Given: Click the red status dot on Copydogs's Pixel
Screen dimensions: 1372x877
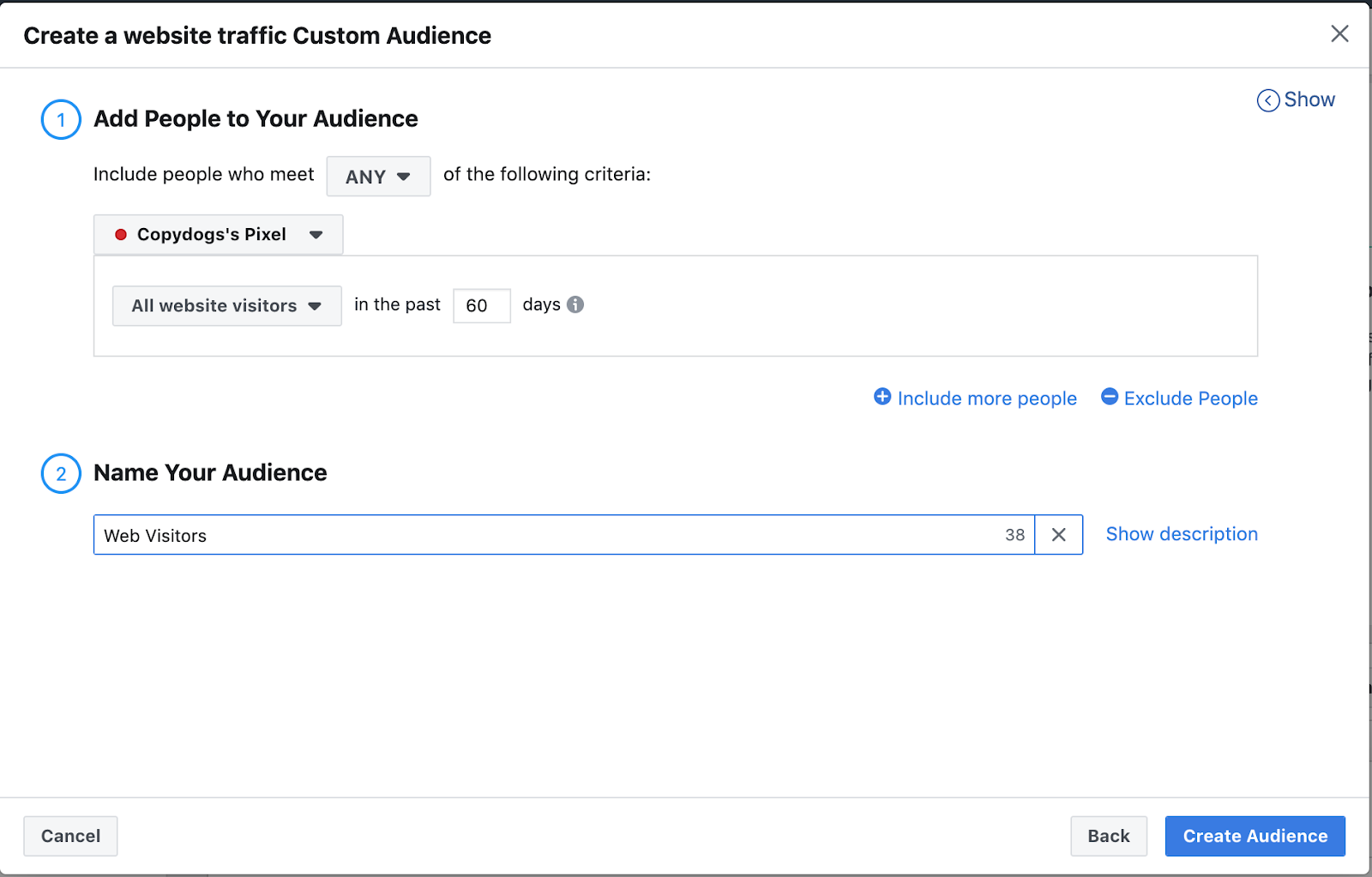Looking at the screenshot, I should tap(121, 235).
